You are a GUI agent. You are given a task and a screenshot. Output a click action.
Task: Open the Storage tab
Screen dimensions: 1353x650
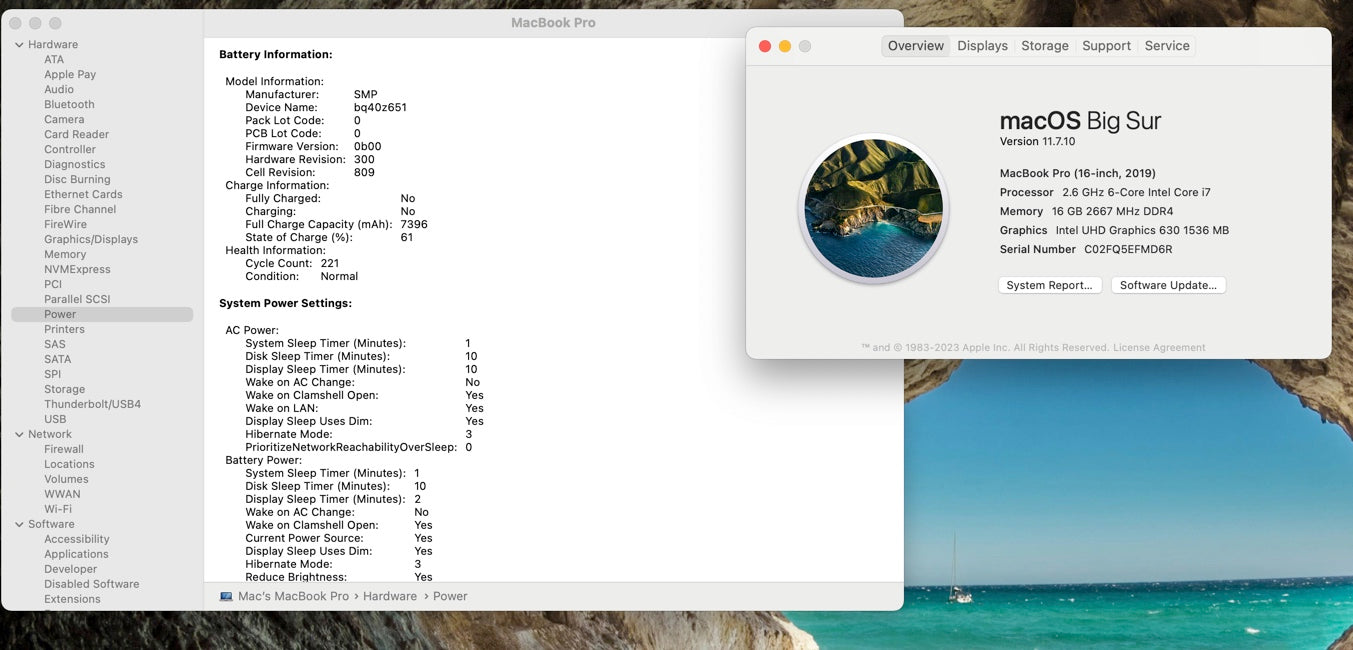click(x=1044, y=46)
